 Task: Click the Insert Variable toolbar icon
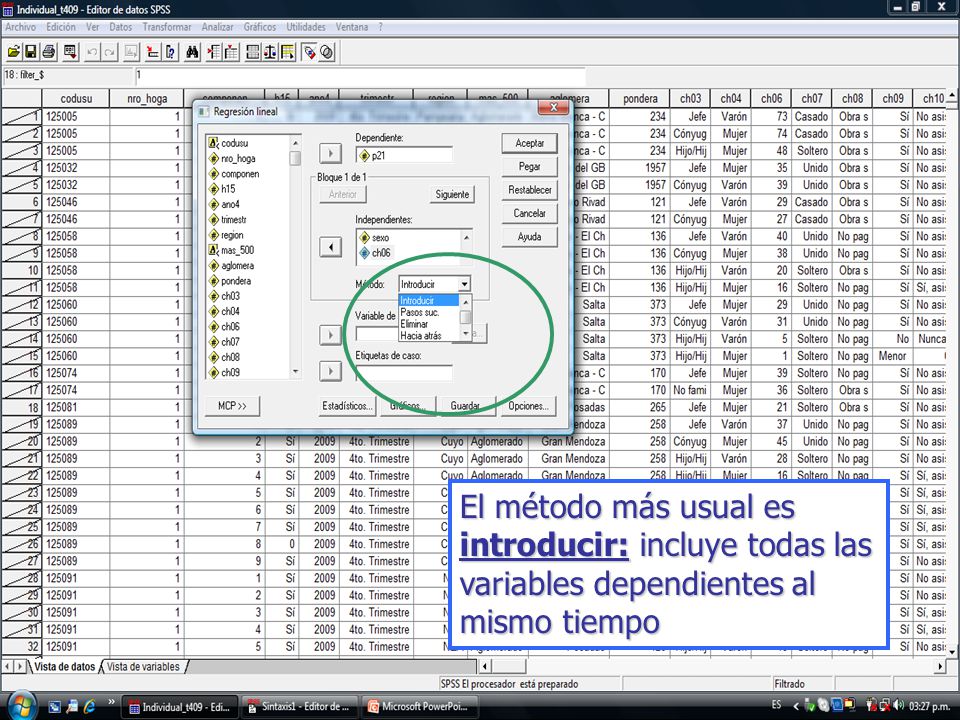[231, 52]
